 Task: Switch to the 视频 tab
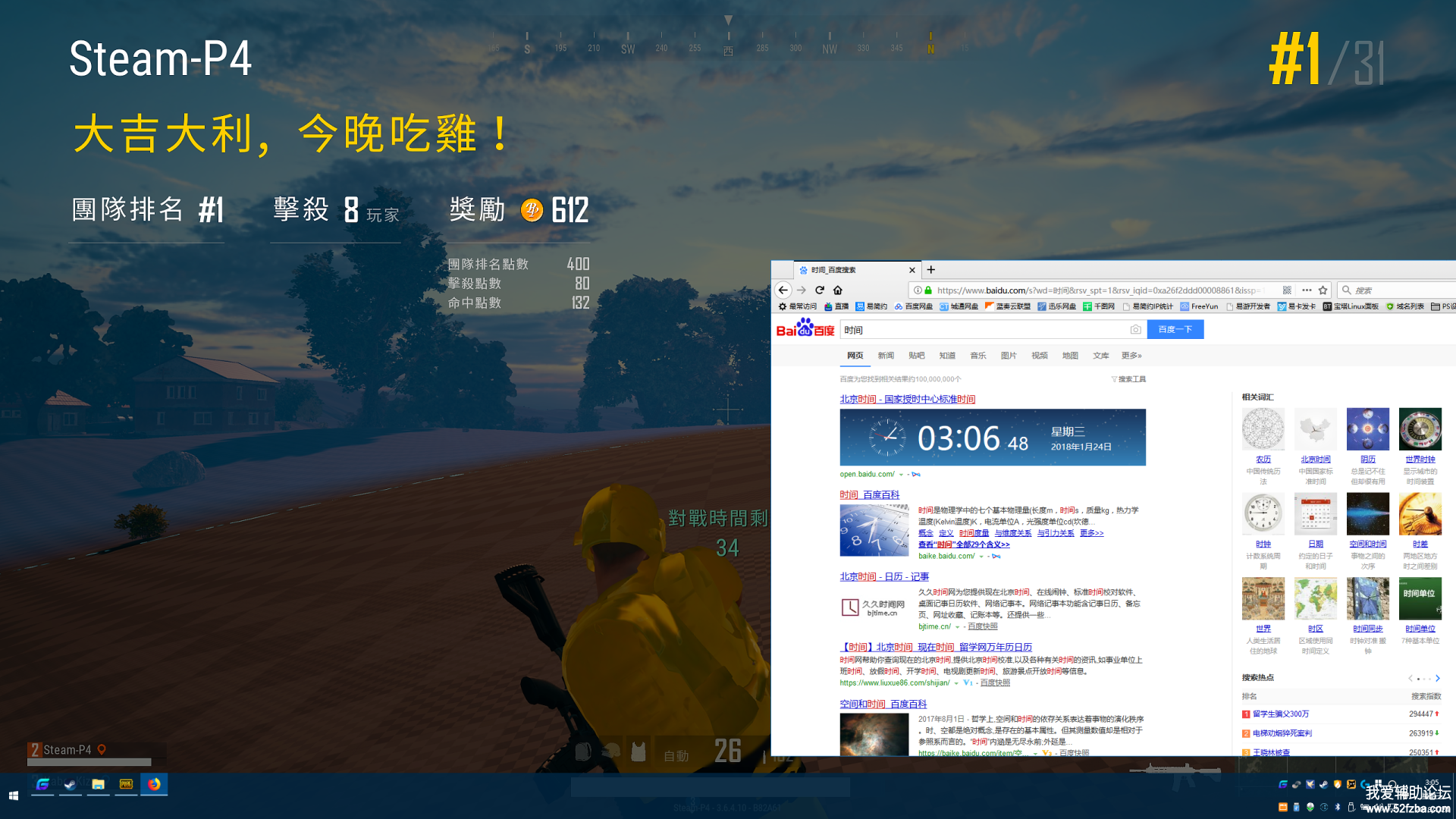(1040, 355)
